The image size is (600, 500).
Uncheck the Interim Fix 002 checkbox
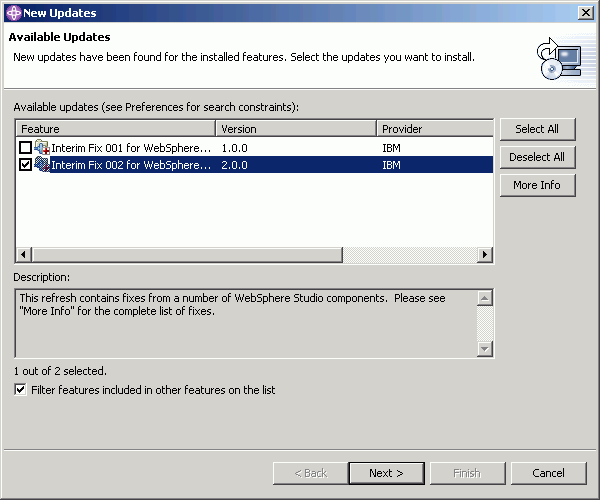coord(26,165)
